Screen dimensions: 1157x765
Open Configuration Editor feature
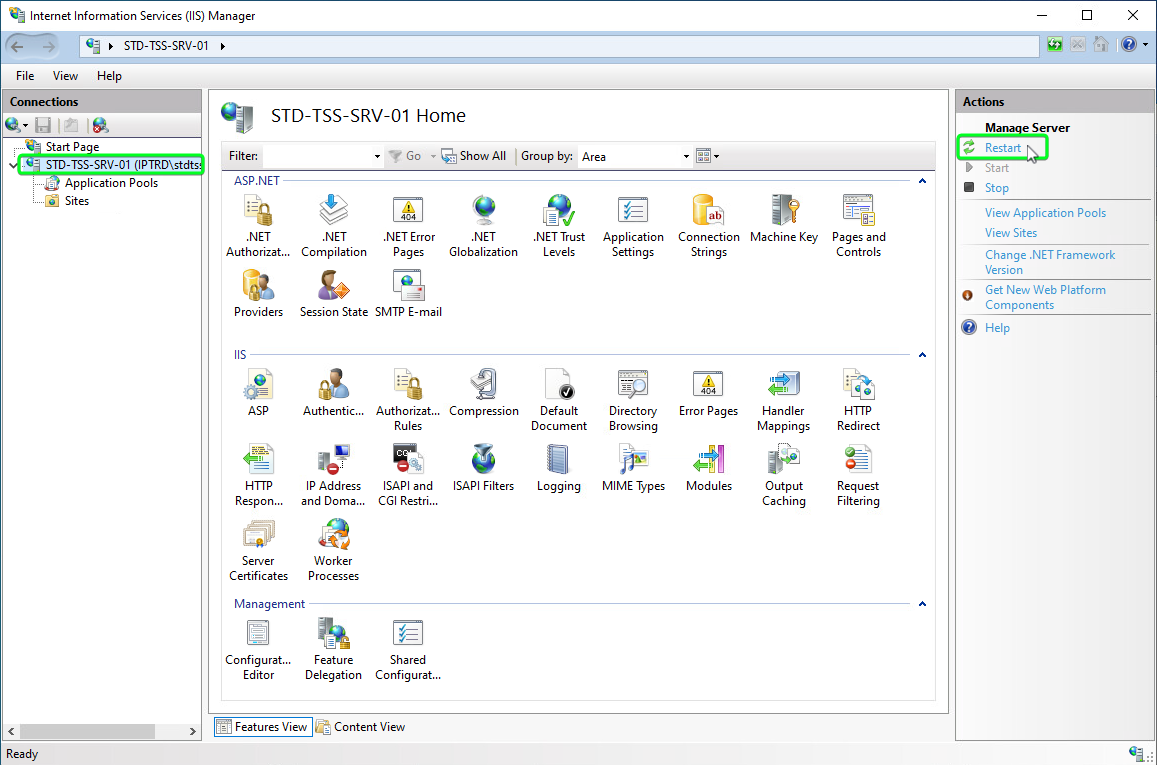(258, 649)
